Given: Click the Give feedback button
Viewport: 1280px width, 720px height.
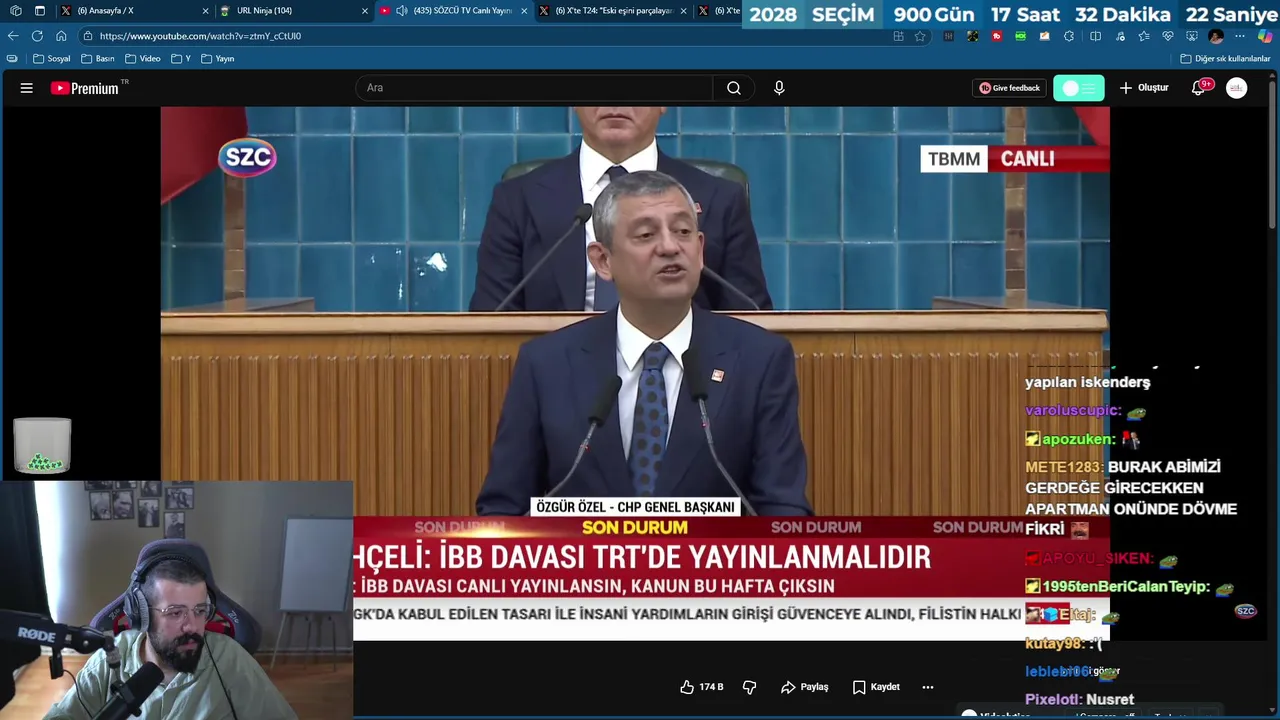Looking at the screenshot, I should pos(1010,88).
